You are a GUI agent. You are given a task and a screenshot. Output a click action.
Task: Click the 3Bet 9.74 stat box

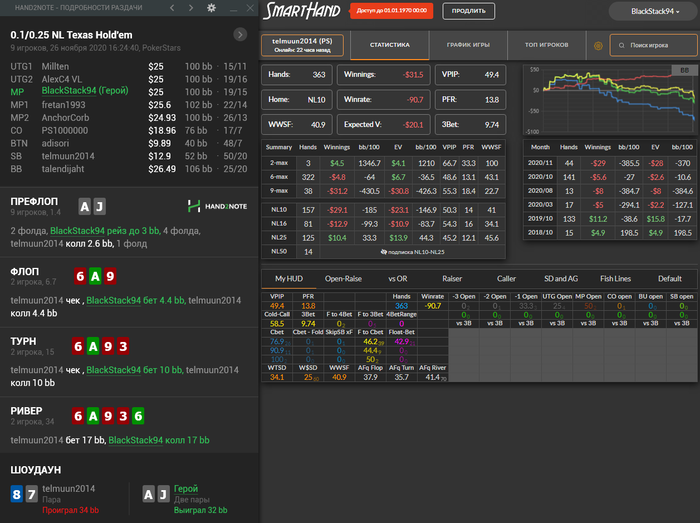471,125
